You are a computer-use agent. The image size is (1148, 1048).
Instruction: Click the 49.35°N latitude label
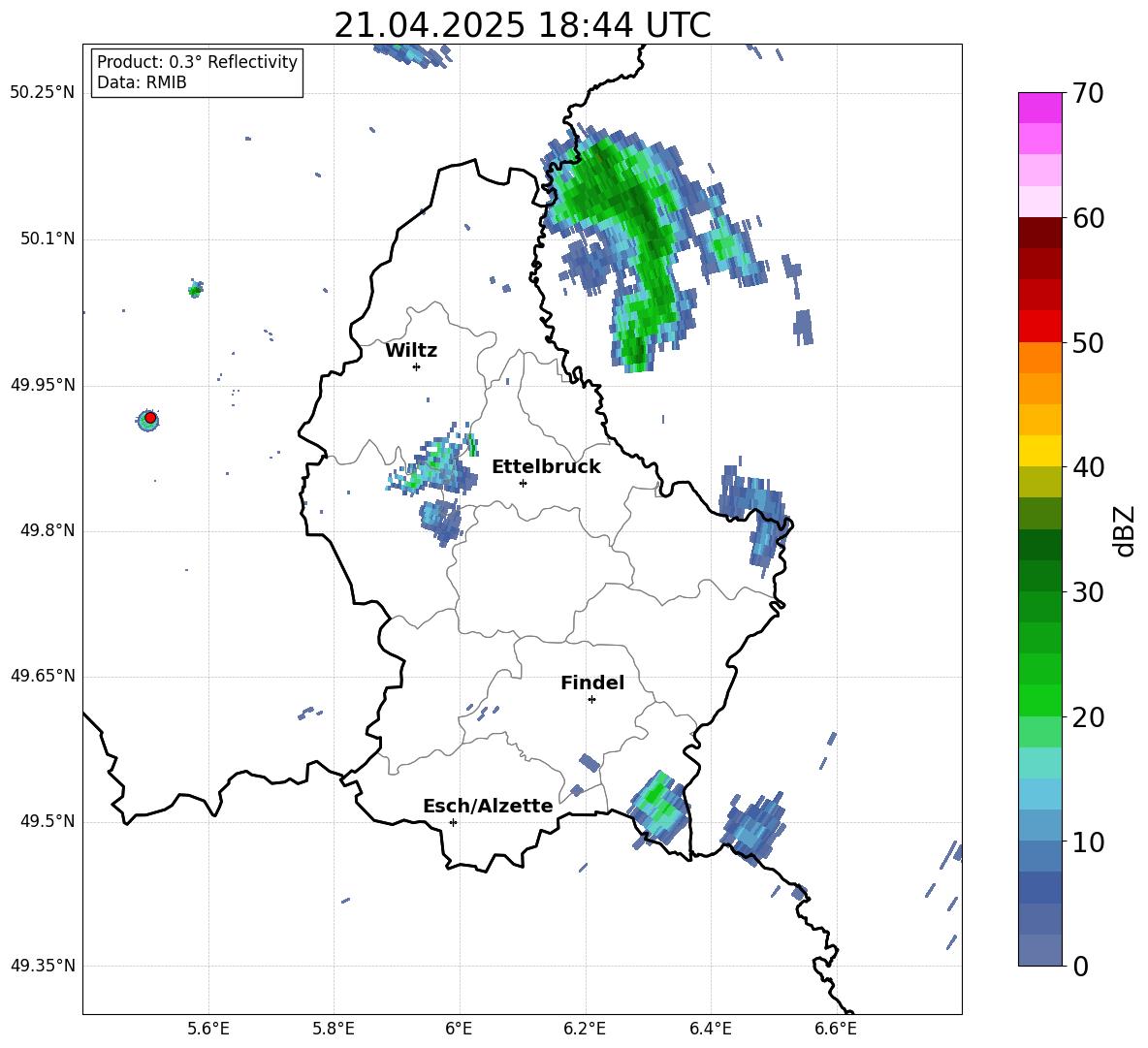pyautogui.click(x=43, y=966)
